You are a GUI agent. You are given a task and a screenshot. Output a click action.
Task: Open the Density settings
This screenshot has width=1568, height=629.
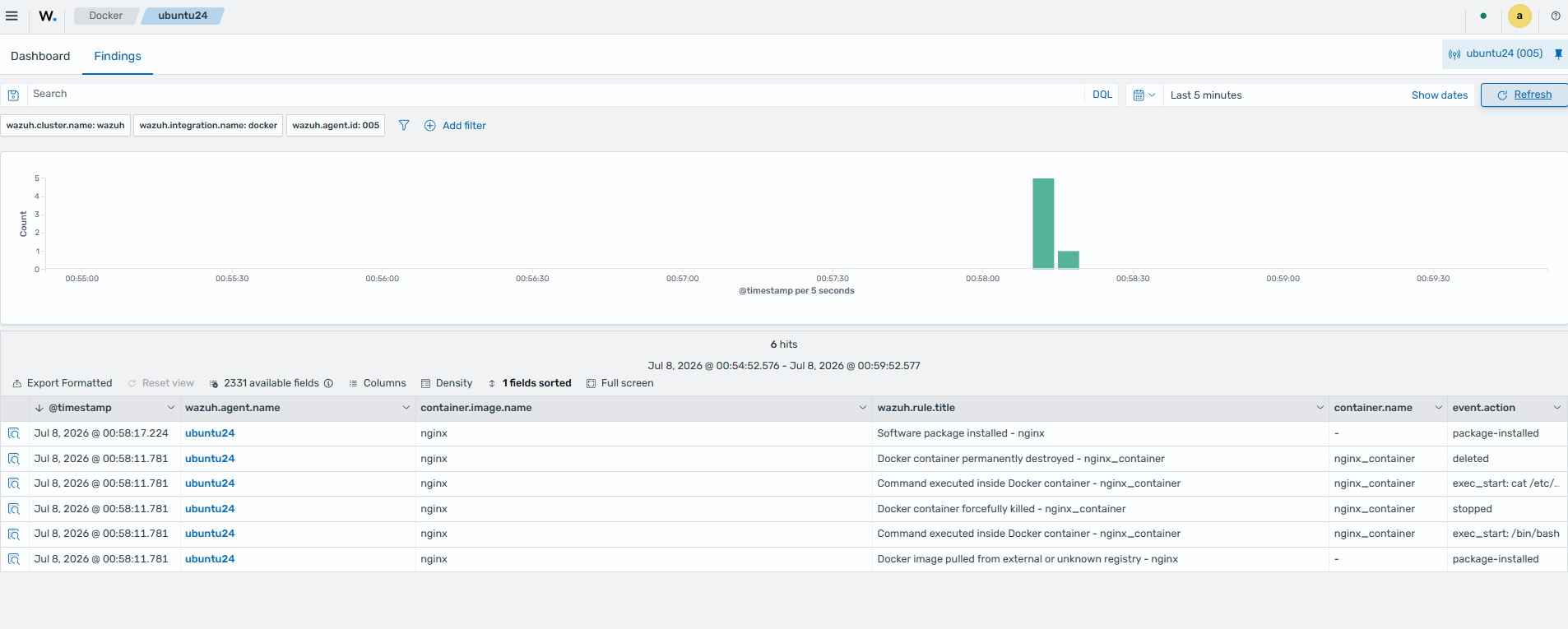point(447,383)
